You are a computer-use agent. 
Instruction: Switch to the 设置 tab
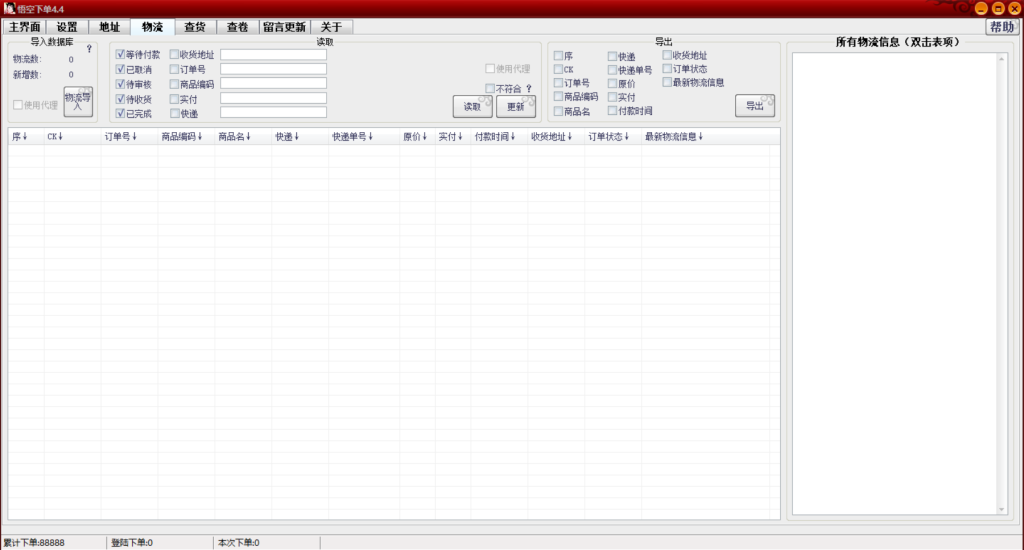(67, 27)
